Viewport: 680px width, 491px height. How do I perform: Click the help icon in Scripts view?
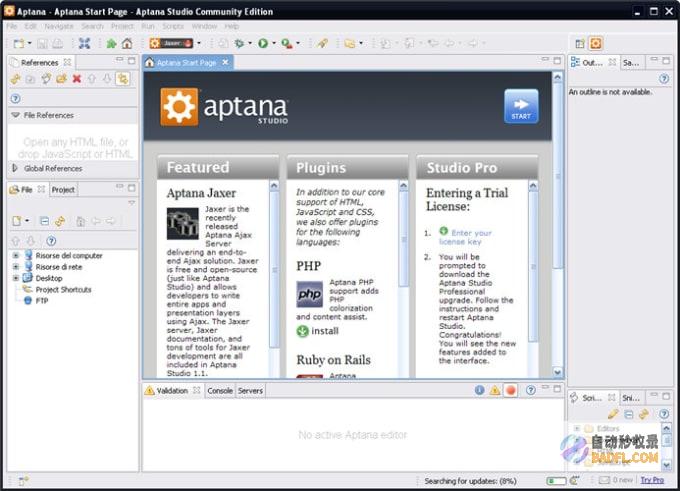tap(664, 414)
